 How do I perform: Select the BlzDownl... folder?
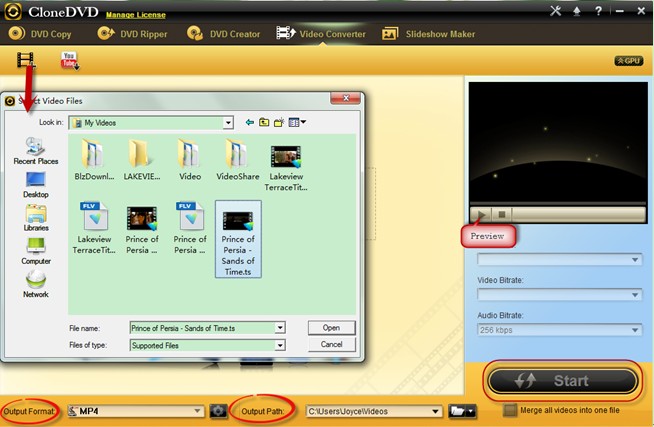[x=94, y=160]
